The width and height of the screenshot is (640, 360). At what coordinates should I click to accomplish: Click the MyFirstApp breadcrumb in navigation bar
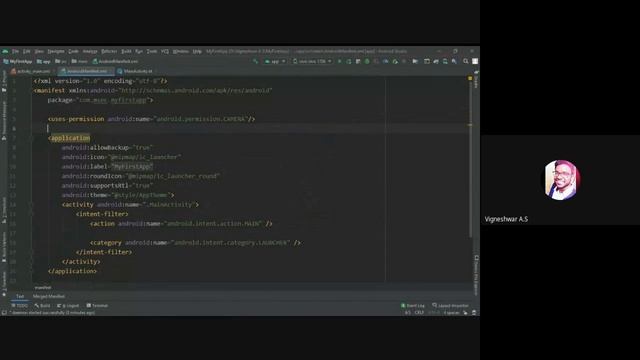(18, 61)
